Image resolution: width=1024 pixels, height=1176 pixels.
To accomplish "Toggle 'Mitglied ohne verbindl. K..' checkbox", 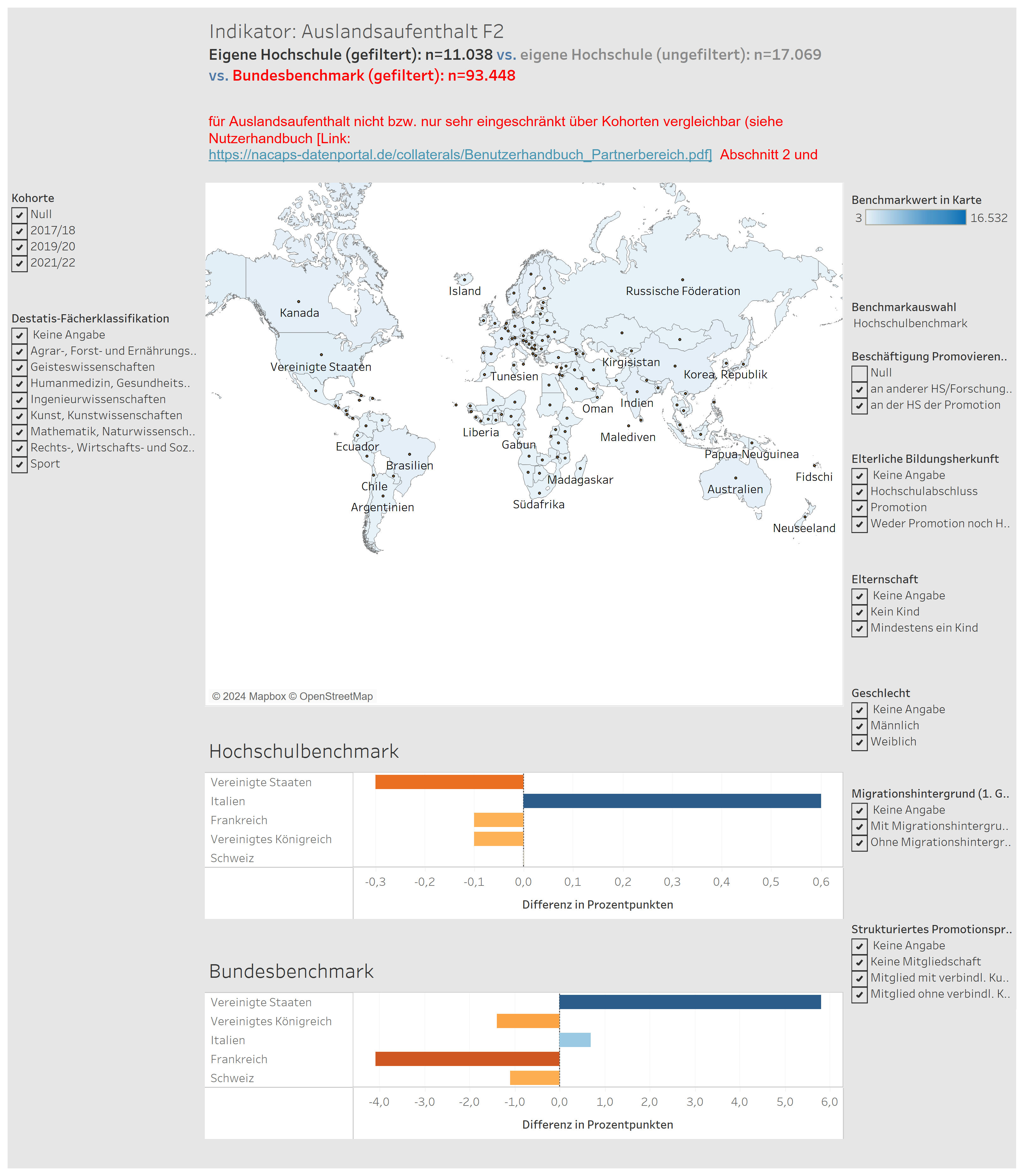I will point(859,994).
